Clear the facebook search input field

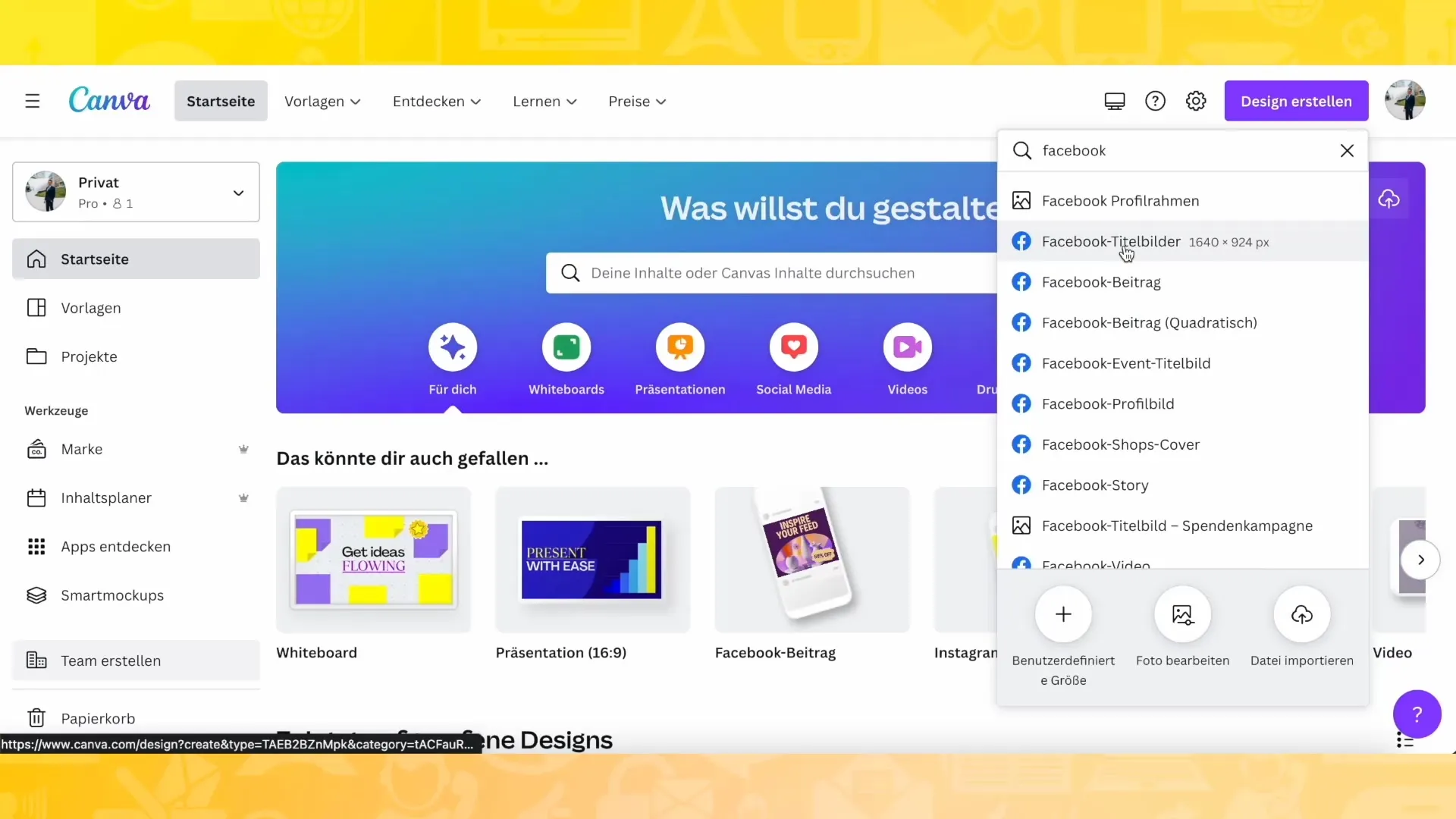[1347, 150]
